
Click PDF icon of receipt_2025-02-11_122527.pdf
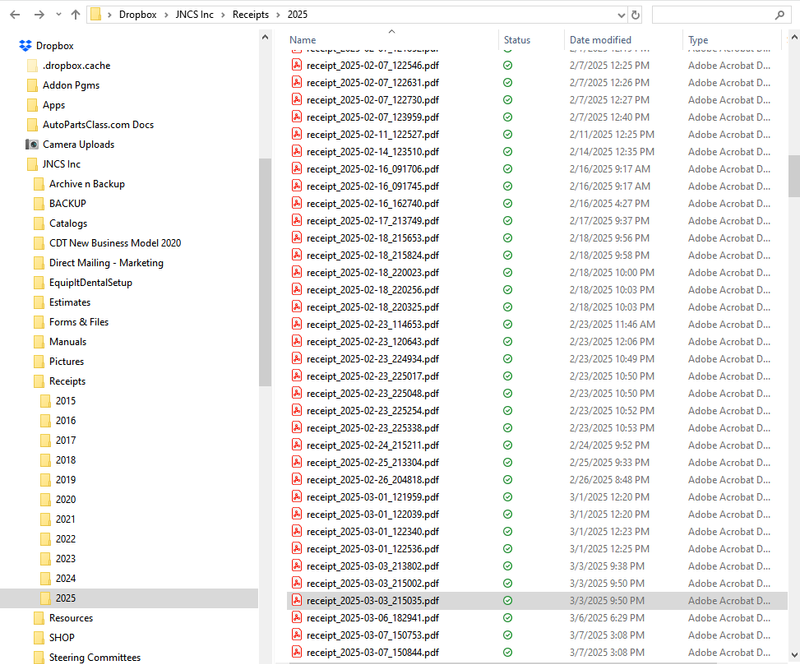pyautogui.click(x=296, y=134)
